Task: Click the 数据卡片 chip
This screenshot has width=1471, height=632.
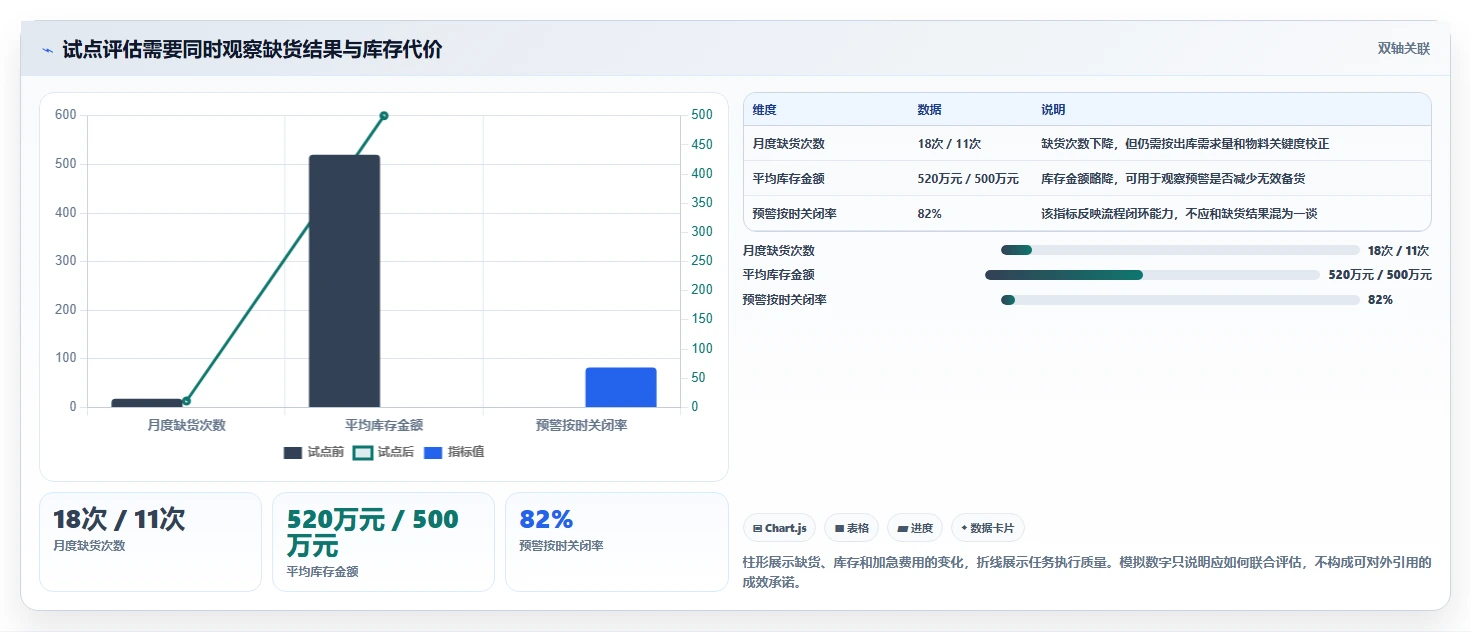Action: tap(987, 528)
